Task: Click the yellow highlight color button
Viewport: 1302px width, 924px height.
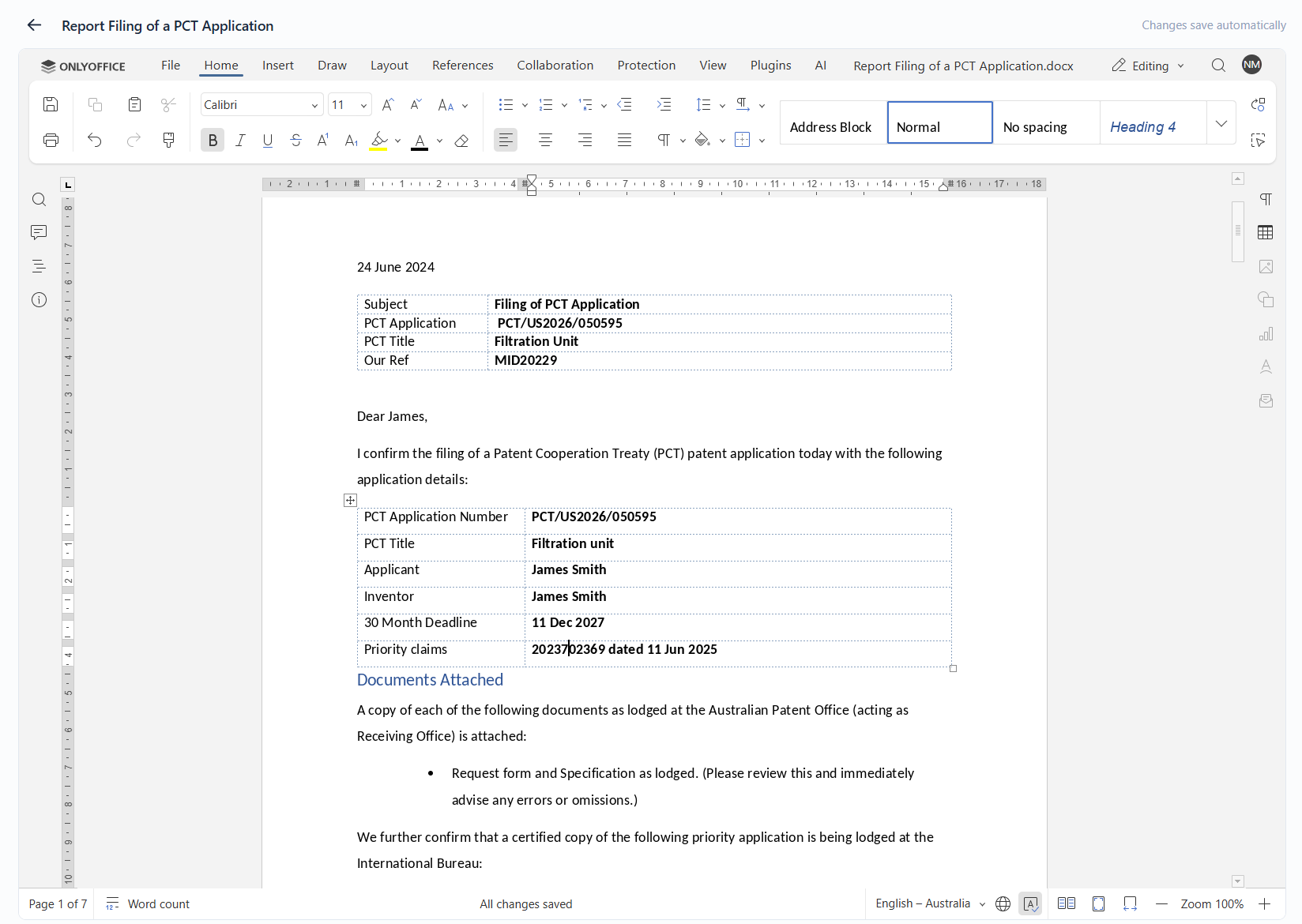Action: [x=379, y=140]
